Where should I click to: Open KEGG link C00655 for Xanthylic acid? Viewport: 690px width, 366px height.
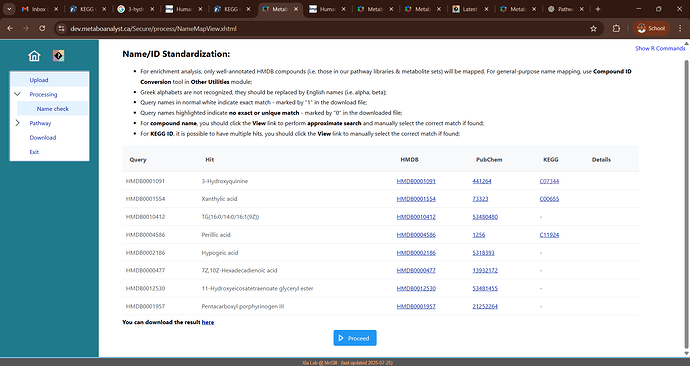(549, 199)
